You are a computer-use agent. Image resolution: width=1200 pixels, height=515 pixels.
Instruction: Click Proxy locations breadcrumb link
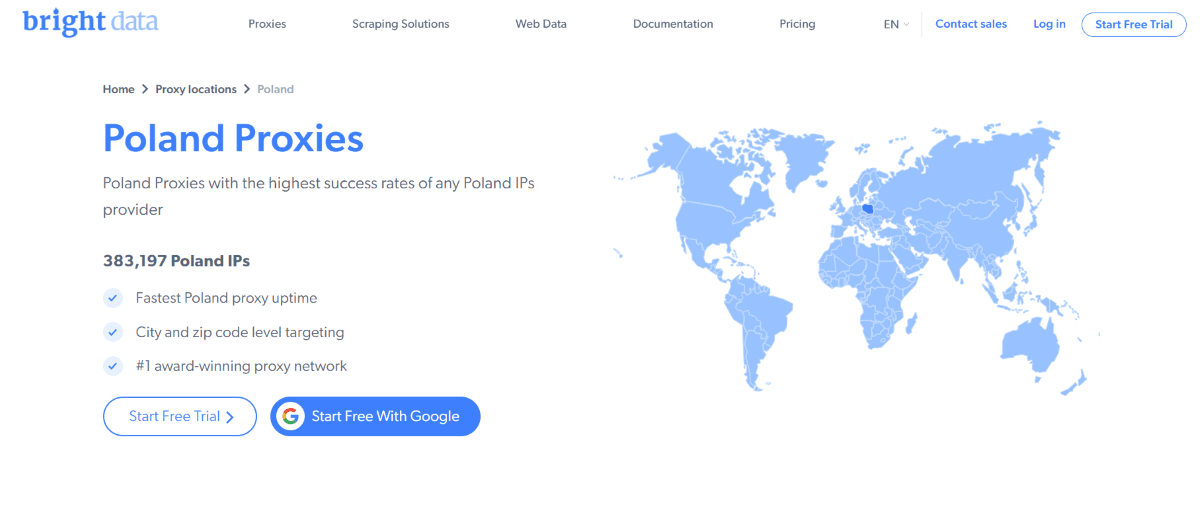[x=196, y=89]
